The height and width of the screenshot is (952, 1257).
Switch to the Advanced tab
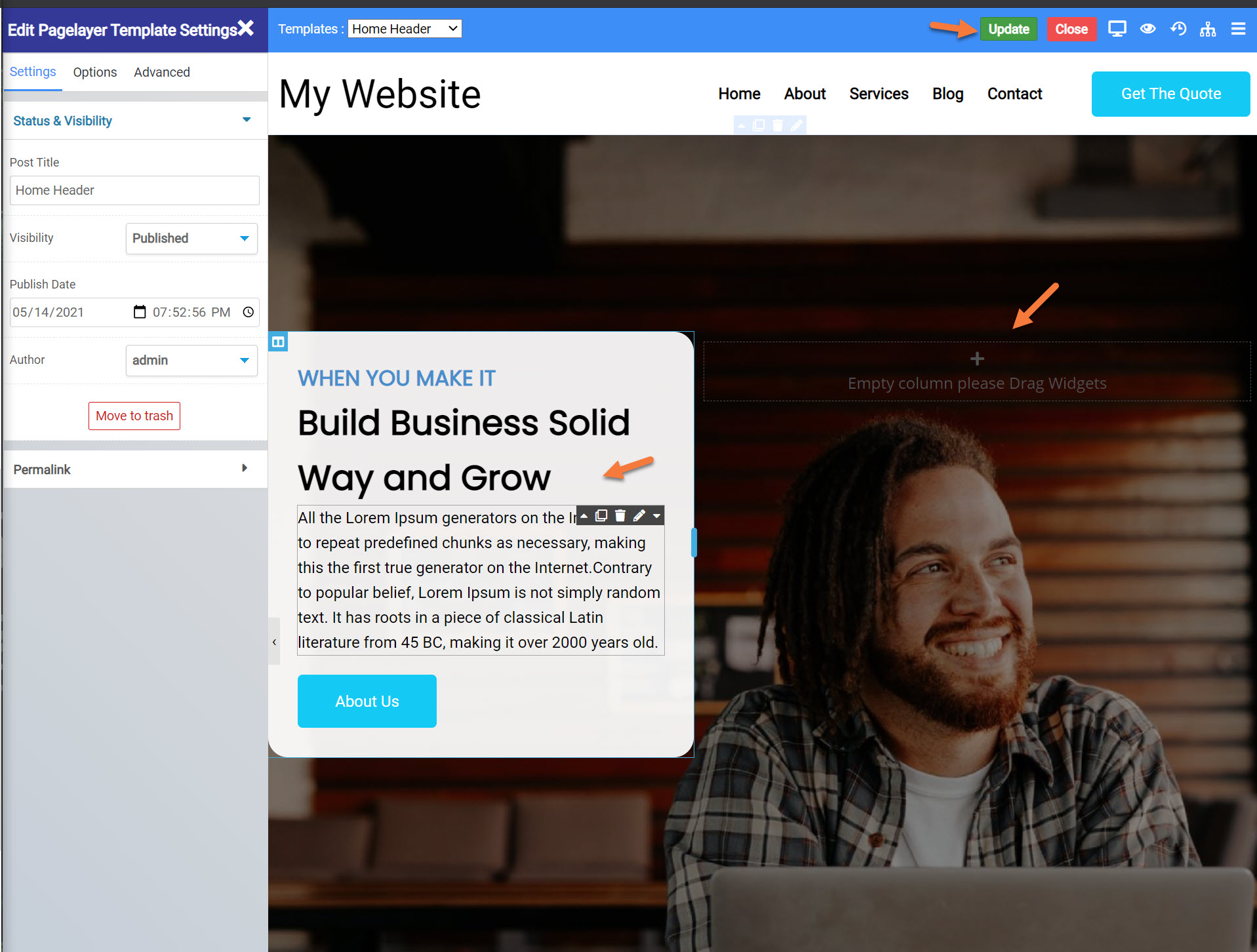tap(162, 72)
